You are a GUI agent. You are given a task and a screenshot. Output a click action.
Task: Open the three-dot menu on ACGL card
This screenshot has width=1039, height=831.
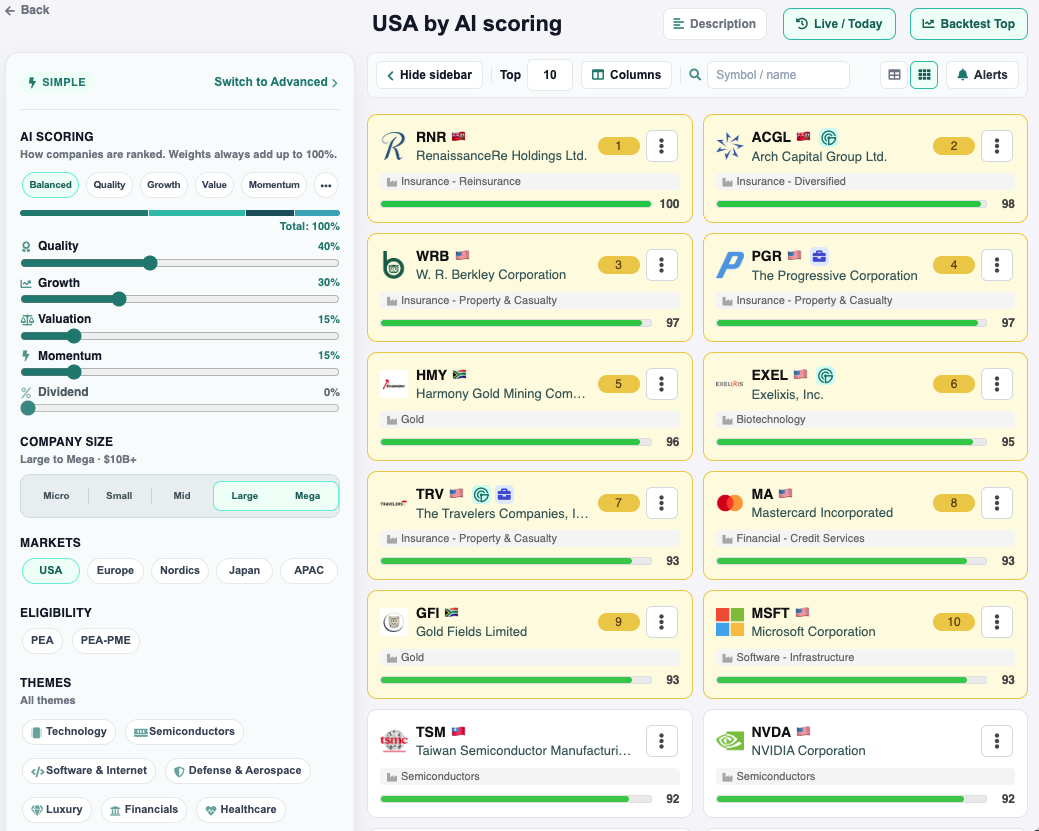click(x=997, y=146)
